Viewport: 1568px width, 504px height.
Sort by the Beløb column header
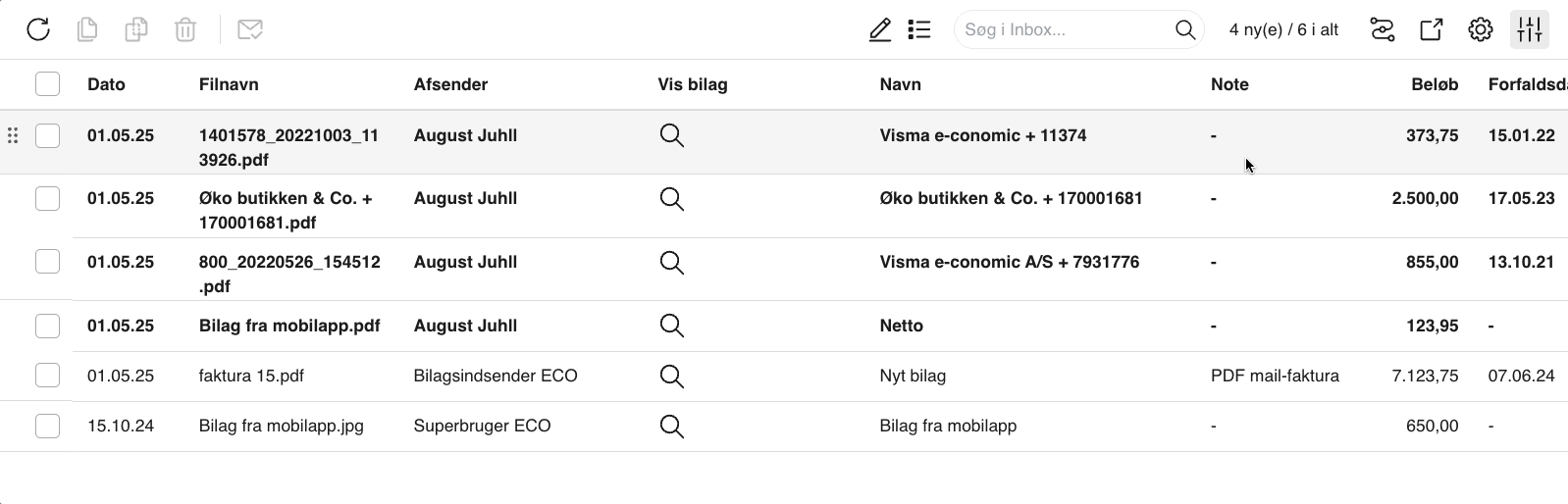(1435, 84)
